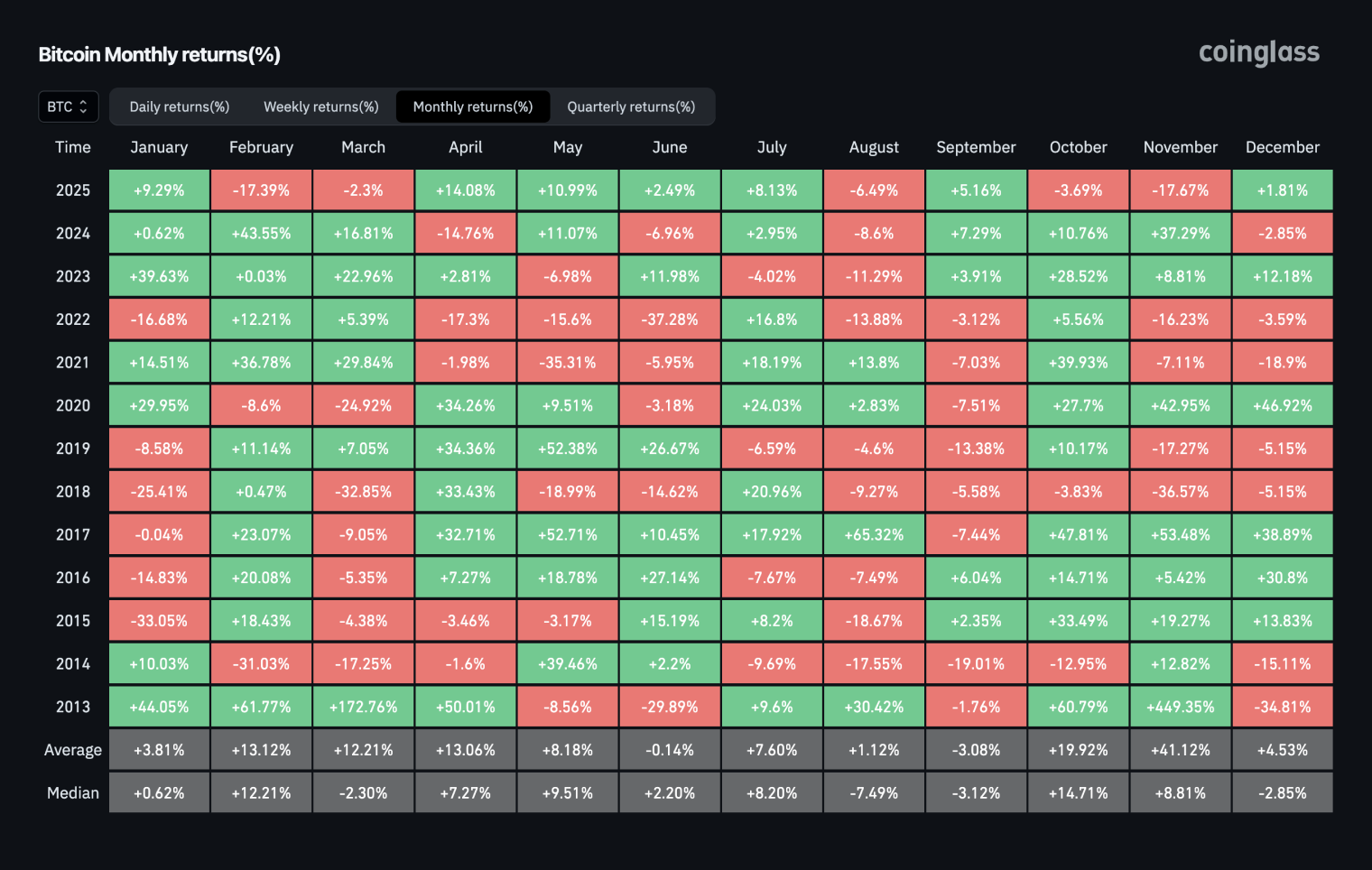Image resolution: width=1372 pixels, height=870 pixels.
Task: Open the Quarterly returns(%) tab
Action: coord(631,106)
